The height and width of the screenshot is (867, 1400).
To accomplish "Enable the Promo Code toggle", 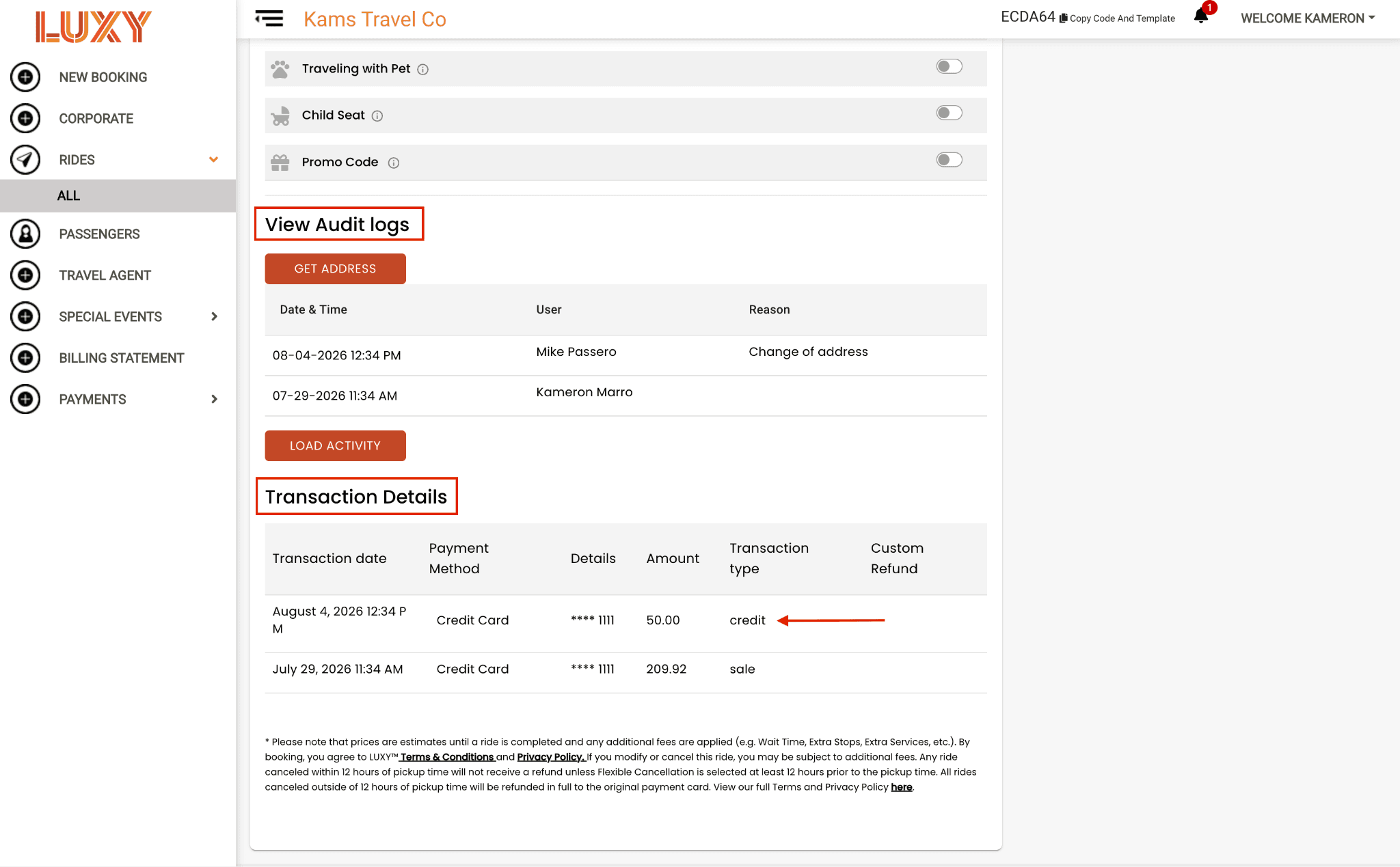I will coord(949,160).
